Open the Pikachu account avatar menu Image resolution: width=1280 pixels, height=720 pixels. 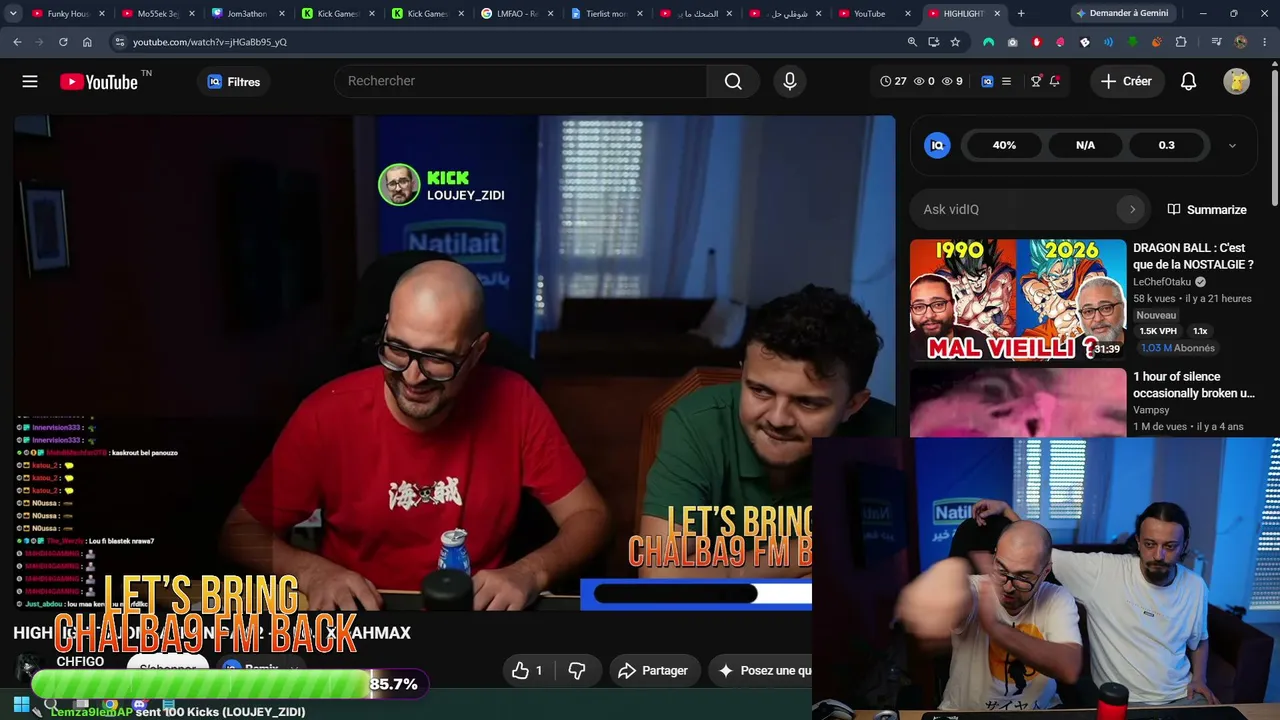pyautogui.click(x=1237, y=82)
